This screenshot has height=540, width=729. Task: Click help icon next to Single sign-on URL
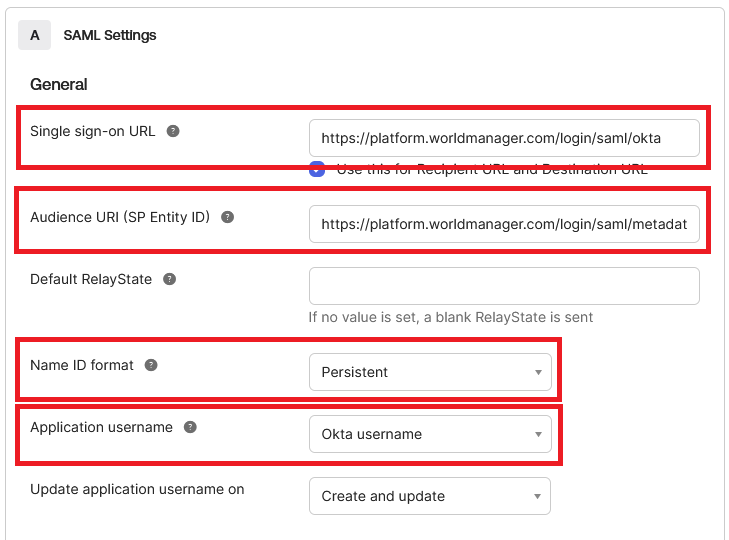[x=173, y=131]
